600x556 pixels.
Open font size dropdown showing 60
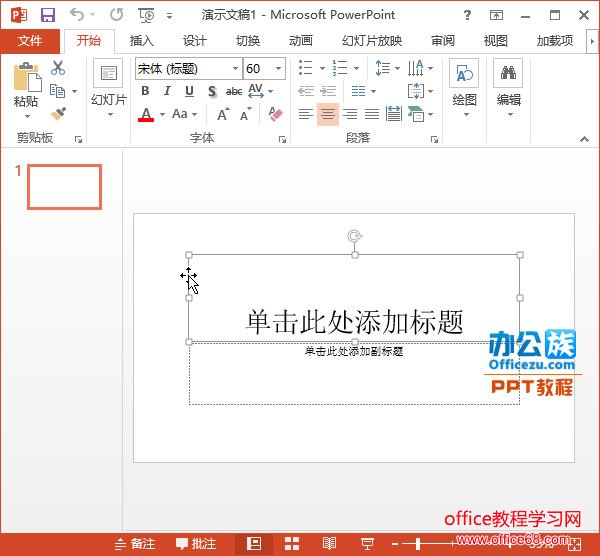279,68
